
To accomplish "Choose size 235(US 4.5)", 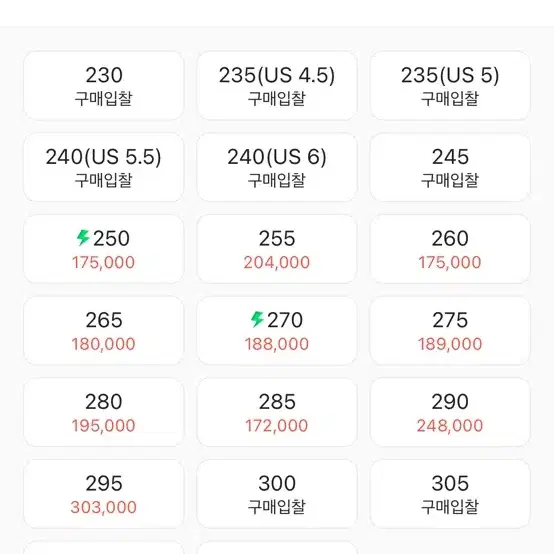I will [277, 86].
